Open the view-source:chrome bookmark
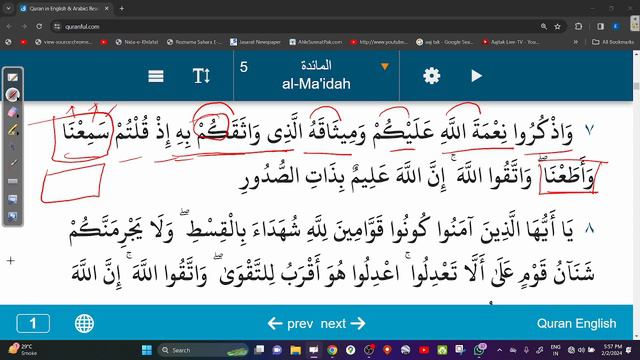 tap(64, 42)
